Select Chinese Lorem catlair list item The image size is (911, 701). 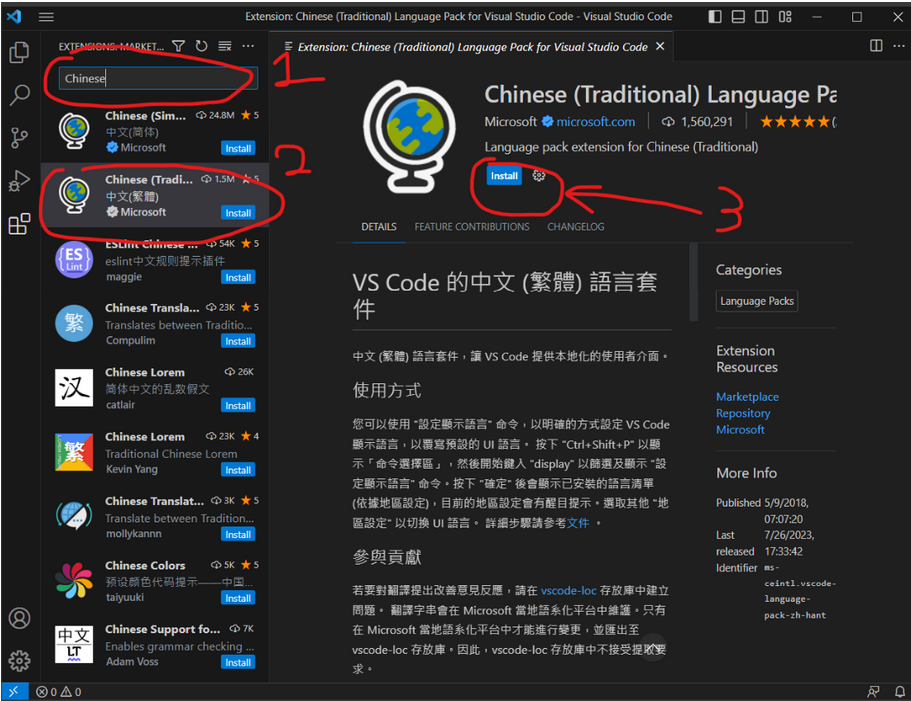[x=155, y=389]
